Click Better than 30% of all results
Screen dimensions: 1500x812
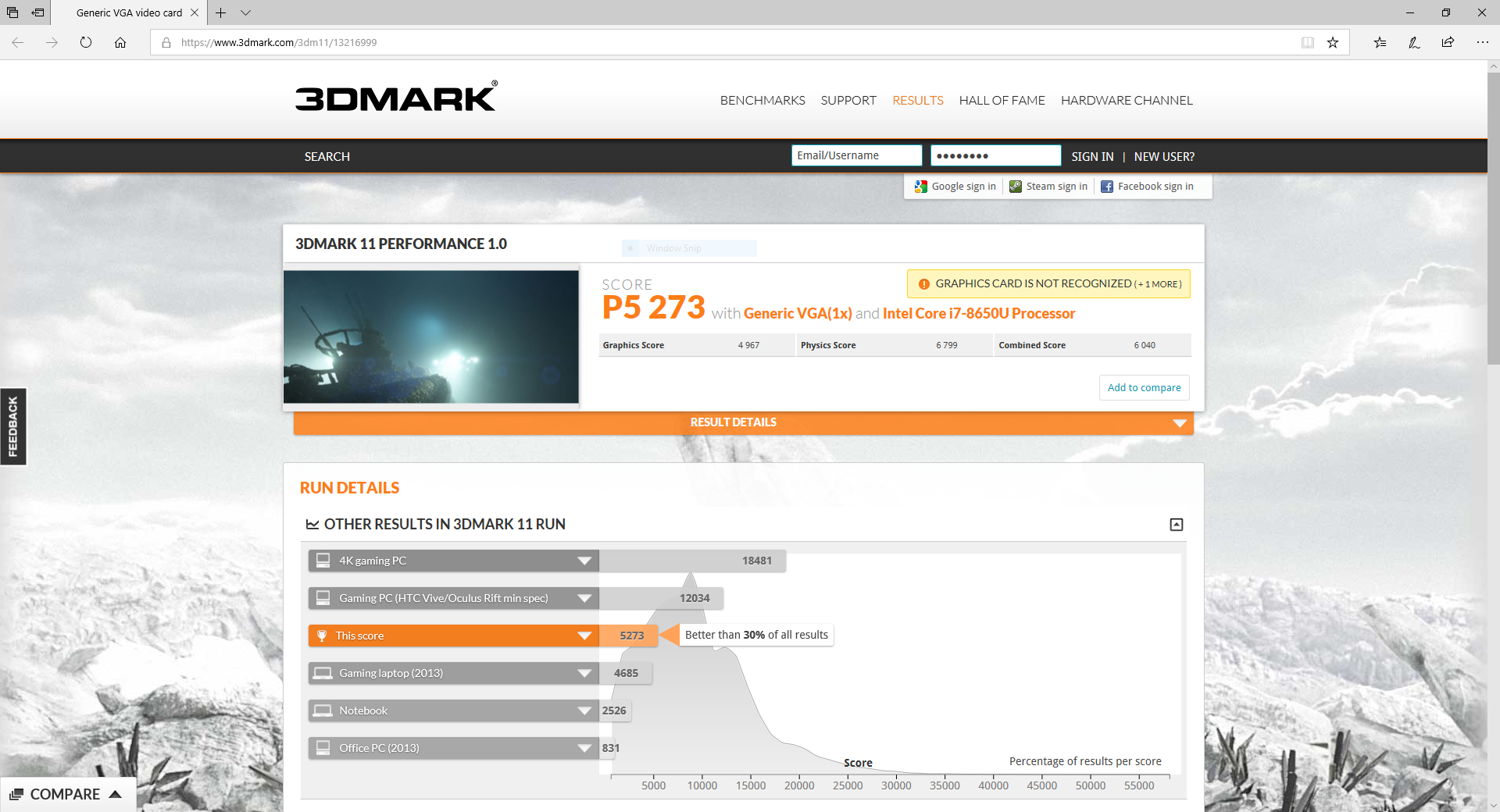756,635
